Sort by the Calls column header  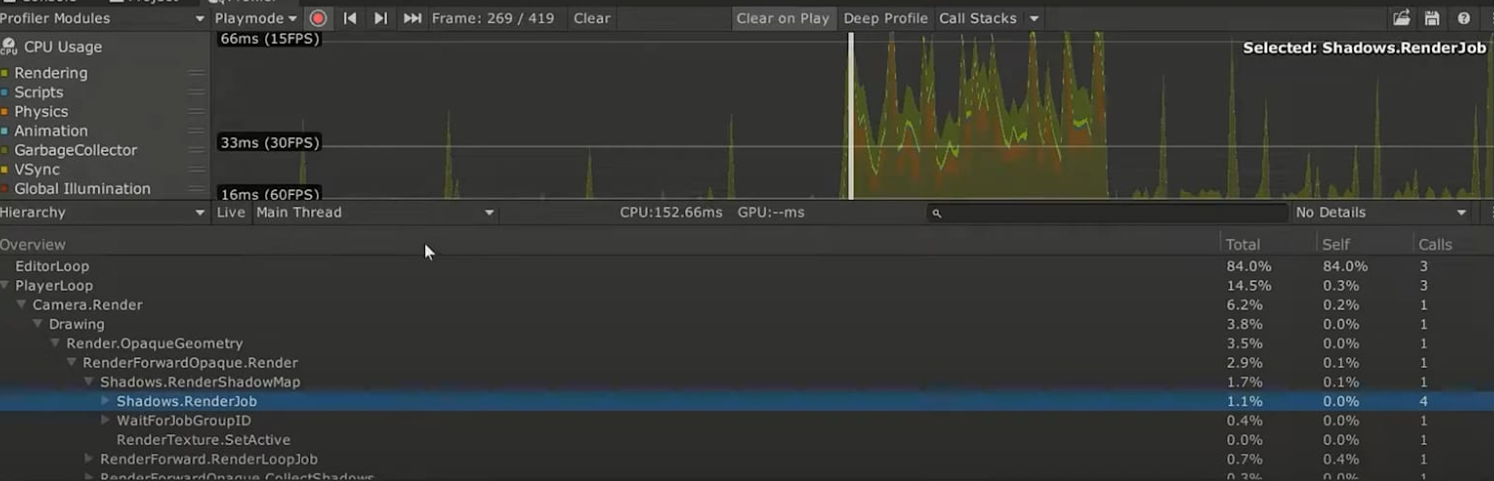click(1452, 245)
